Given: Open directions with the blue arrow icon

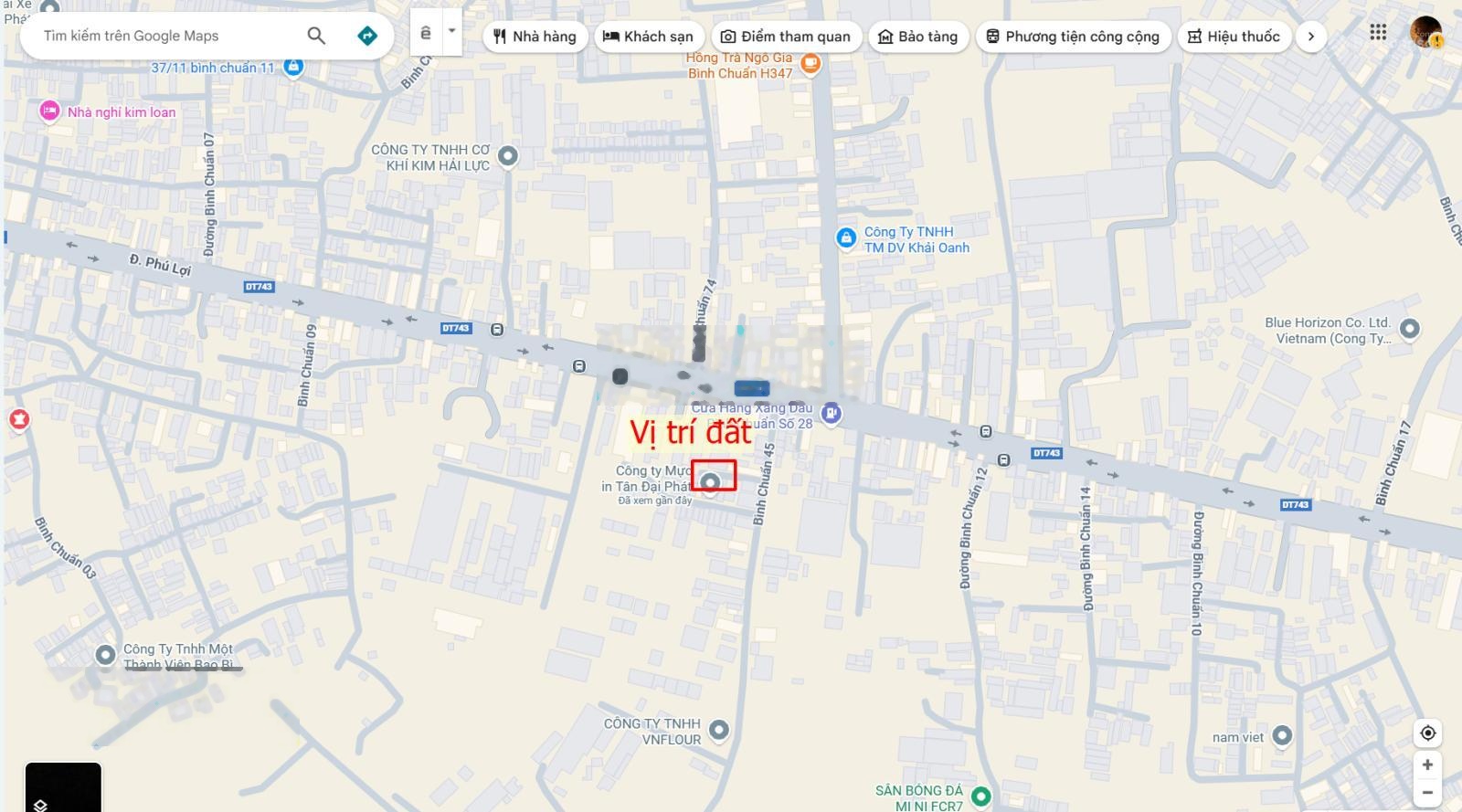Looking at the screenshot, I should pos(367,36).
